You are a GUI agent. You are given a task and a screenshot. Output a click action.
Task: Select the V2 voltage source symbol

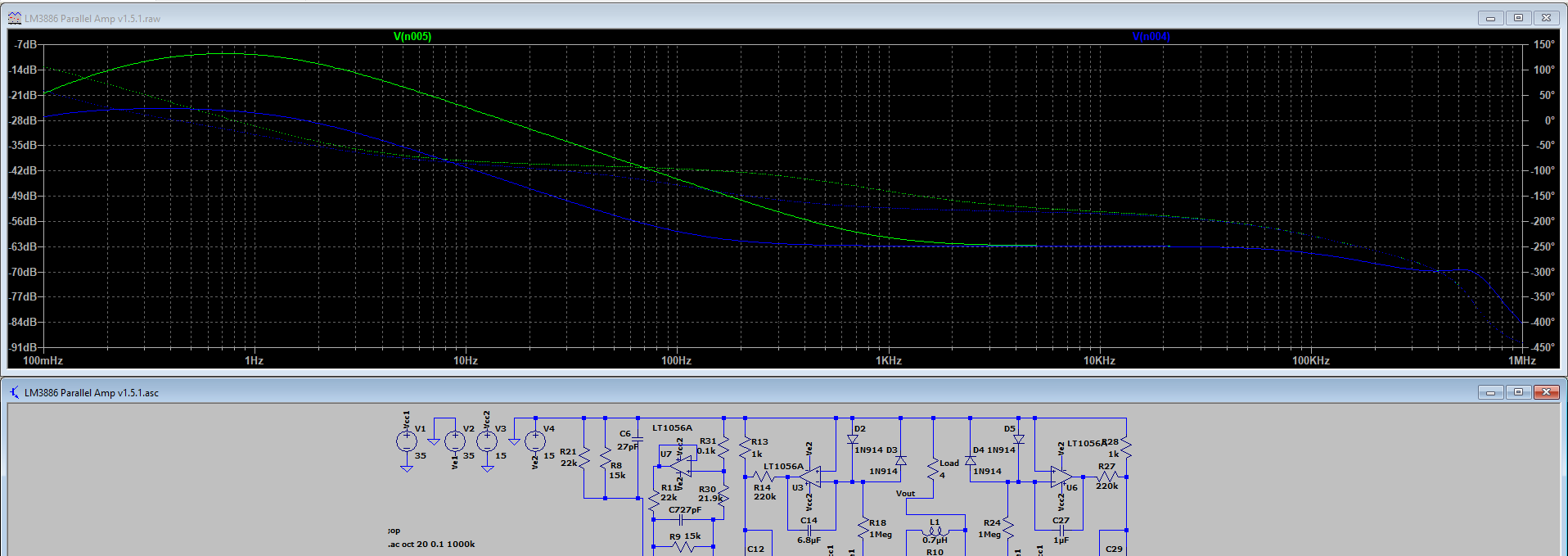pos(454,441)
